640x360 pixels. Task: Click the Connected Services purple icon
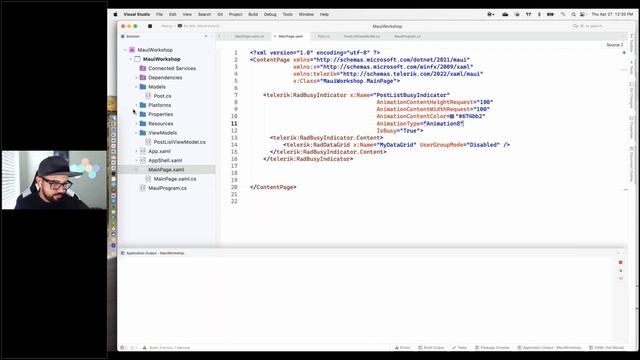tap(143, 68)
